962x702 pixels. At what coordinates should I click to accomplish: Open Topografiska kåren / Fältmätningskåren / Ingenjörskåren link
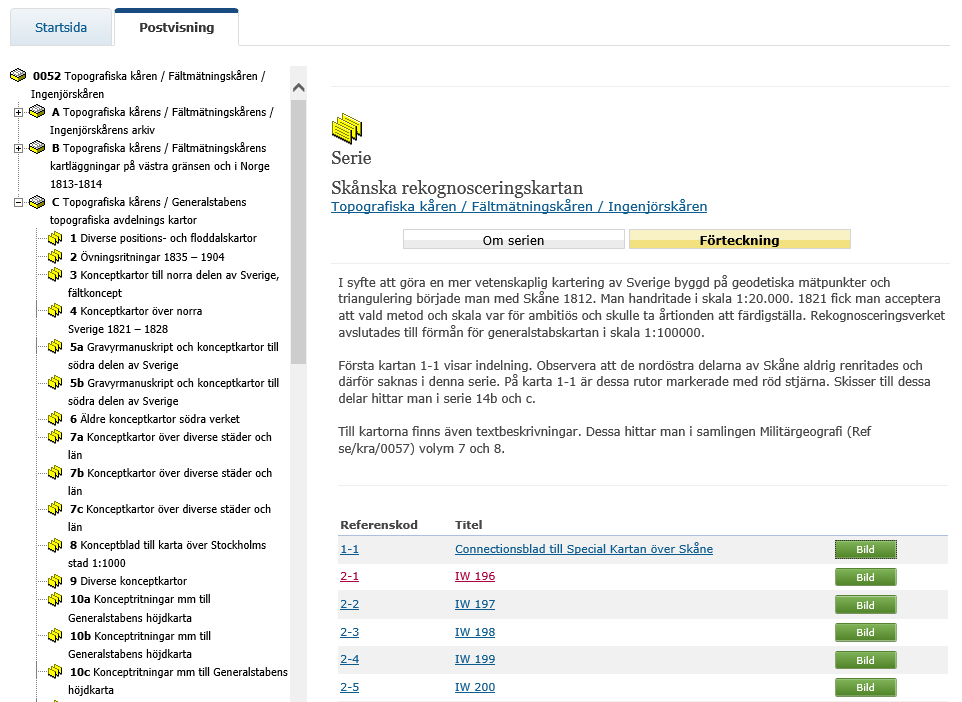(519, 206)
